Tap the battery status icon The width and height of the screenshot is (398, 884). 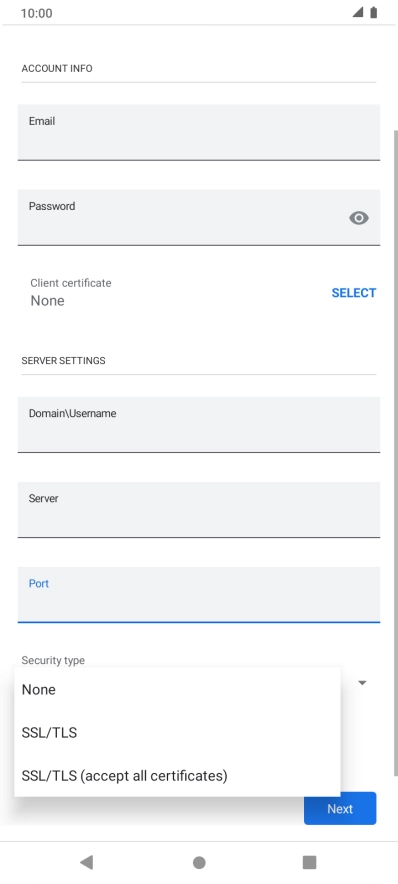click(x=373, y=12)
